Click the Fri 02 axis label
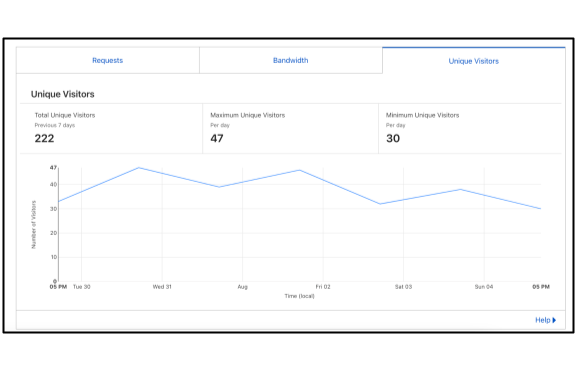576x384 pixels. pos(323,287)
